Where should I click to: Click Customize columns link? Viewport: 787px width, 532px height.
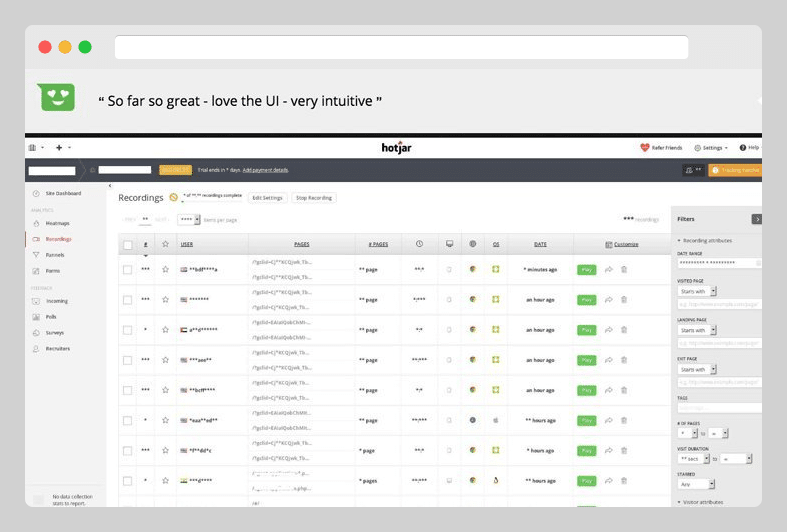coord(622,244)
